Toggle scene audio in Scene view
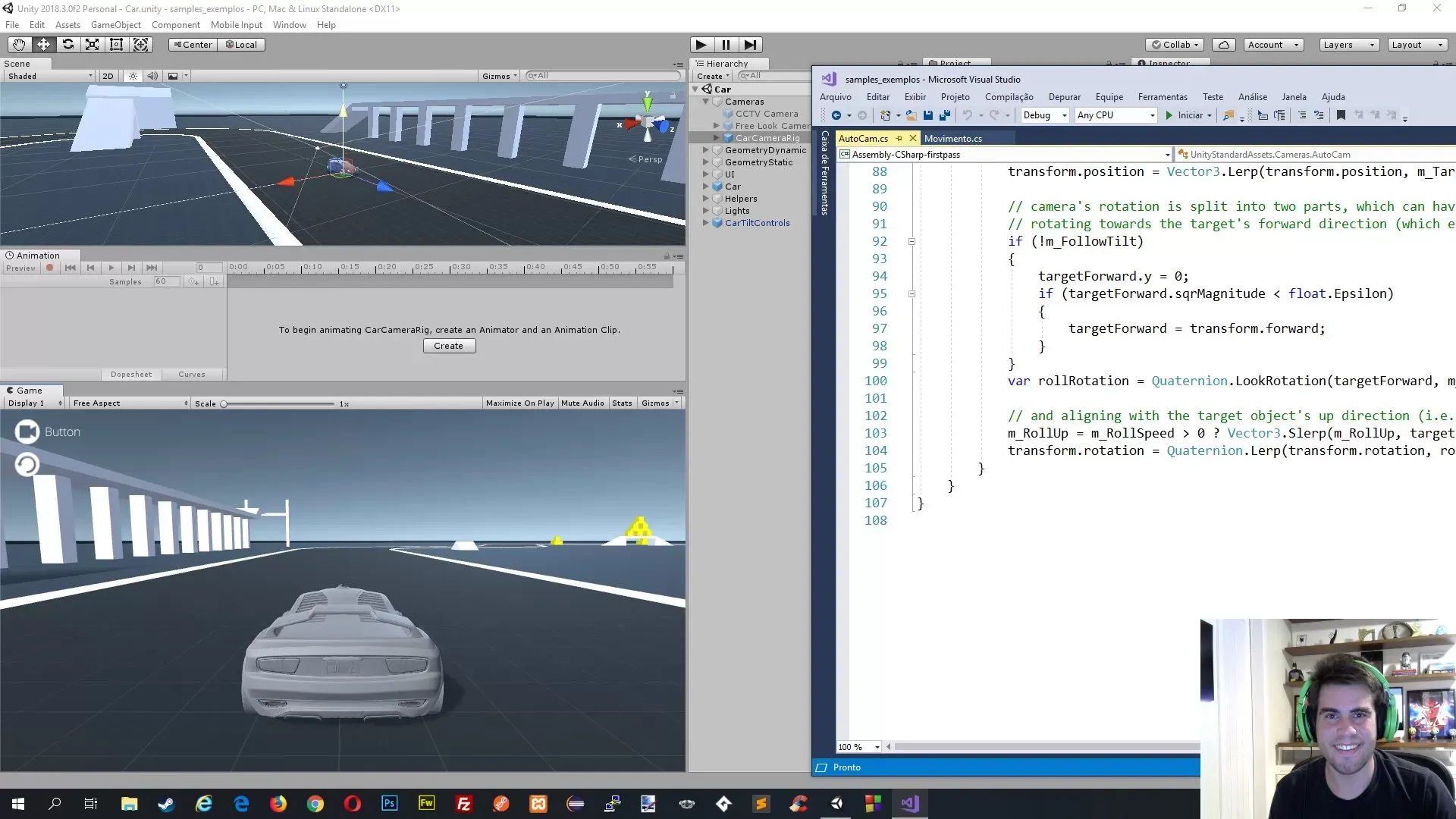1456x819 pixels. (x=152, y=76)
